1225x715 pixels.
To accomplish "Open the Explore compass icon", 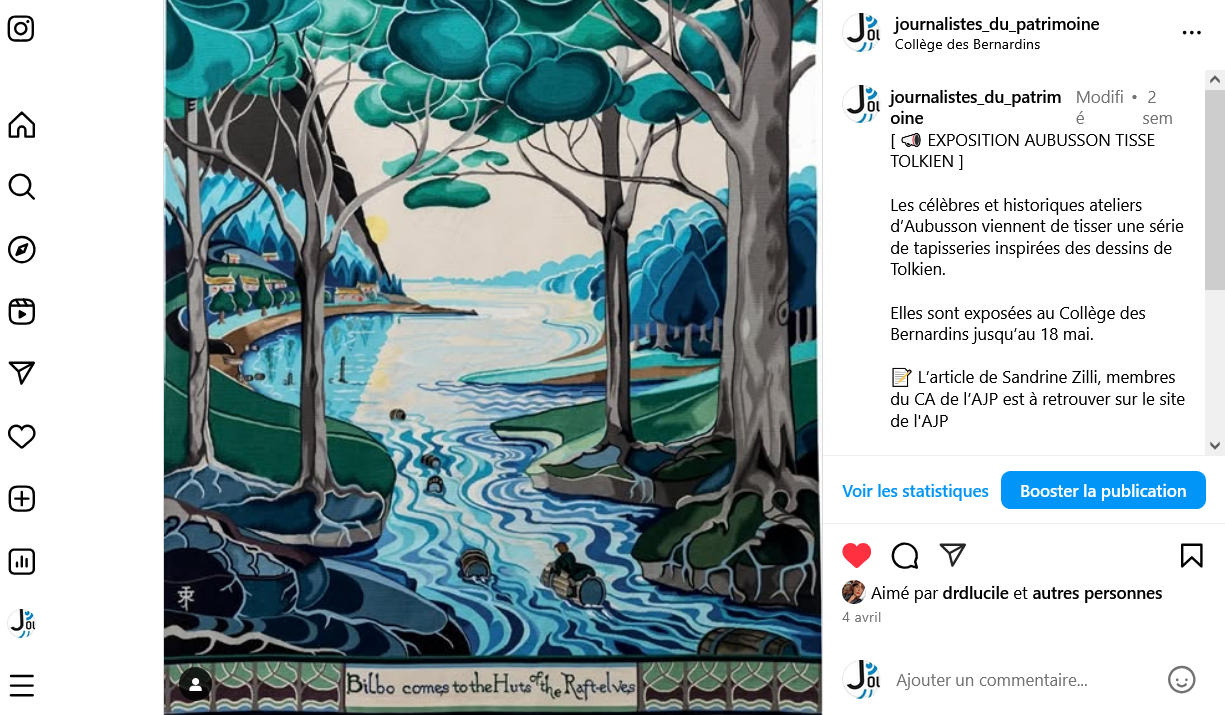I will 21,249.
